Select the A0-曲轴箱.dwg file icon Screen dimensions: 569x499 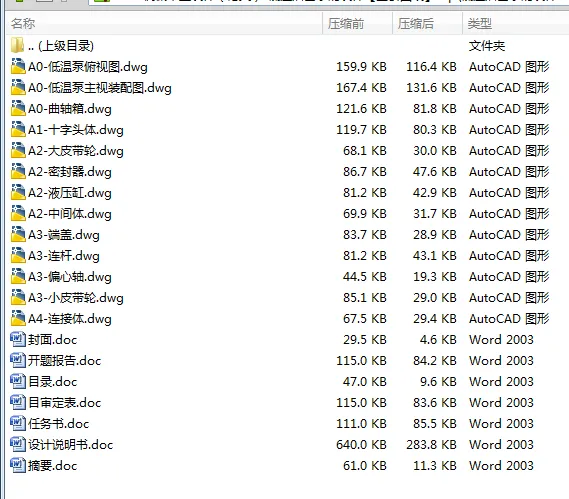pos(18,109)
